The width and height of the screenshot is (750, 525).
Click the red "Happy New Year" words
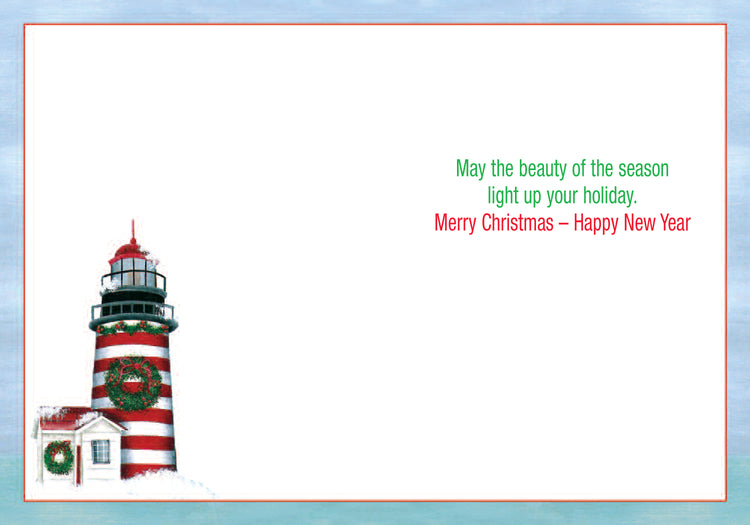point(632,222)
